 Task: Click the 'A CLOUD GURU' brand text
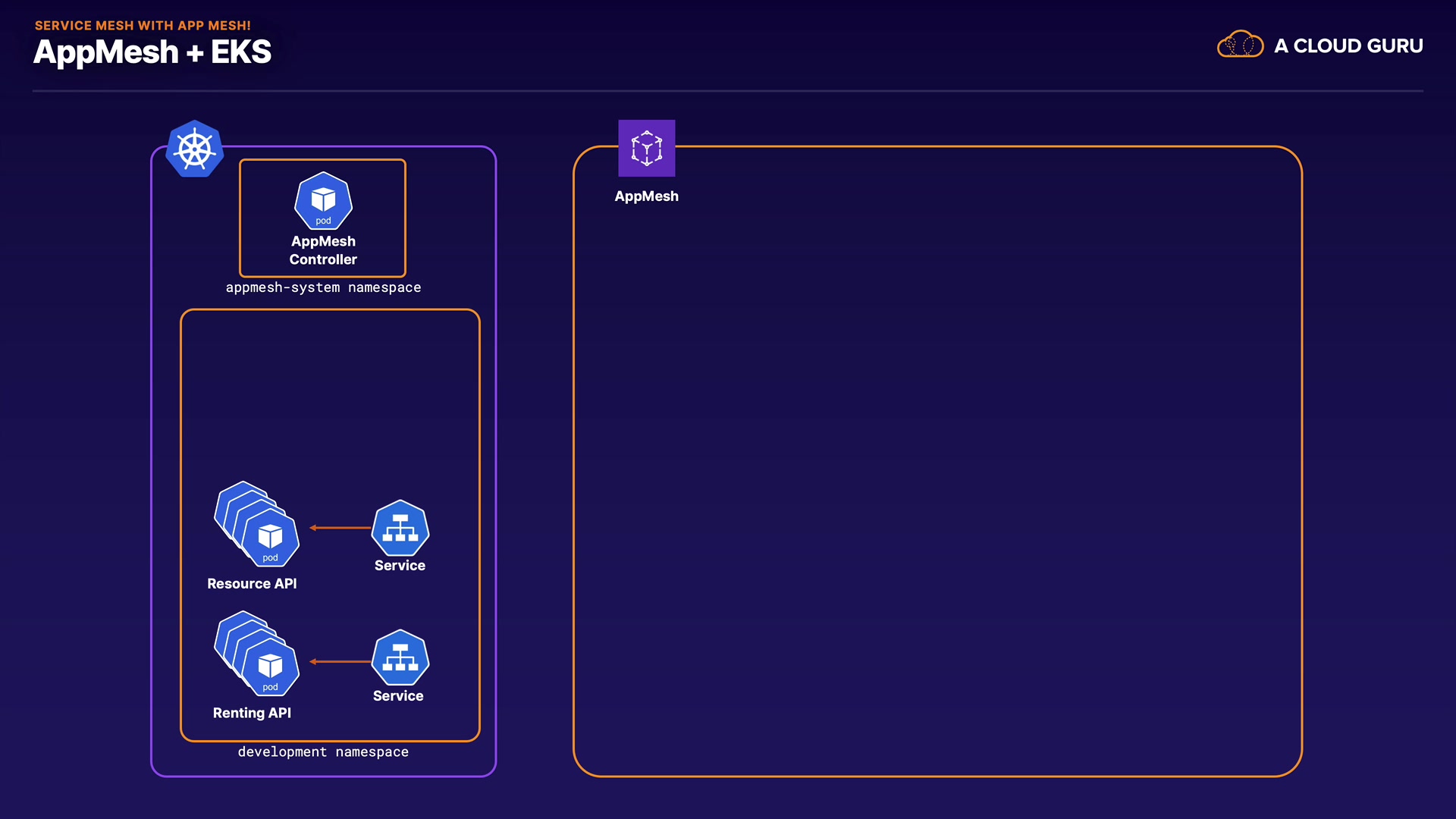(1348, 46)
